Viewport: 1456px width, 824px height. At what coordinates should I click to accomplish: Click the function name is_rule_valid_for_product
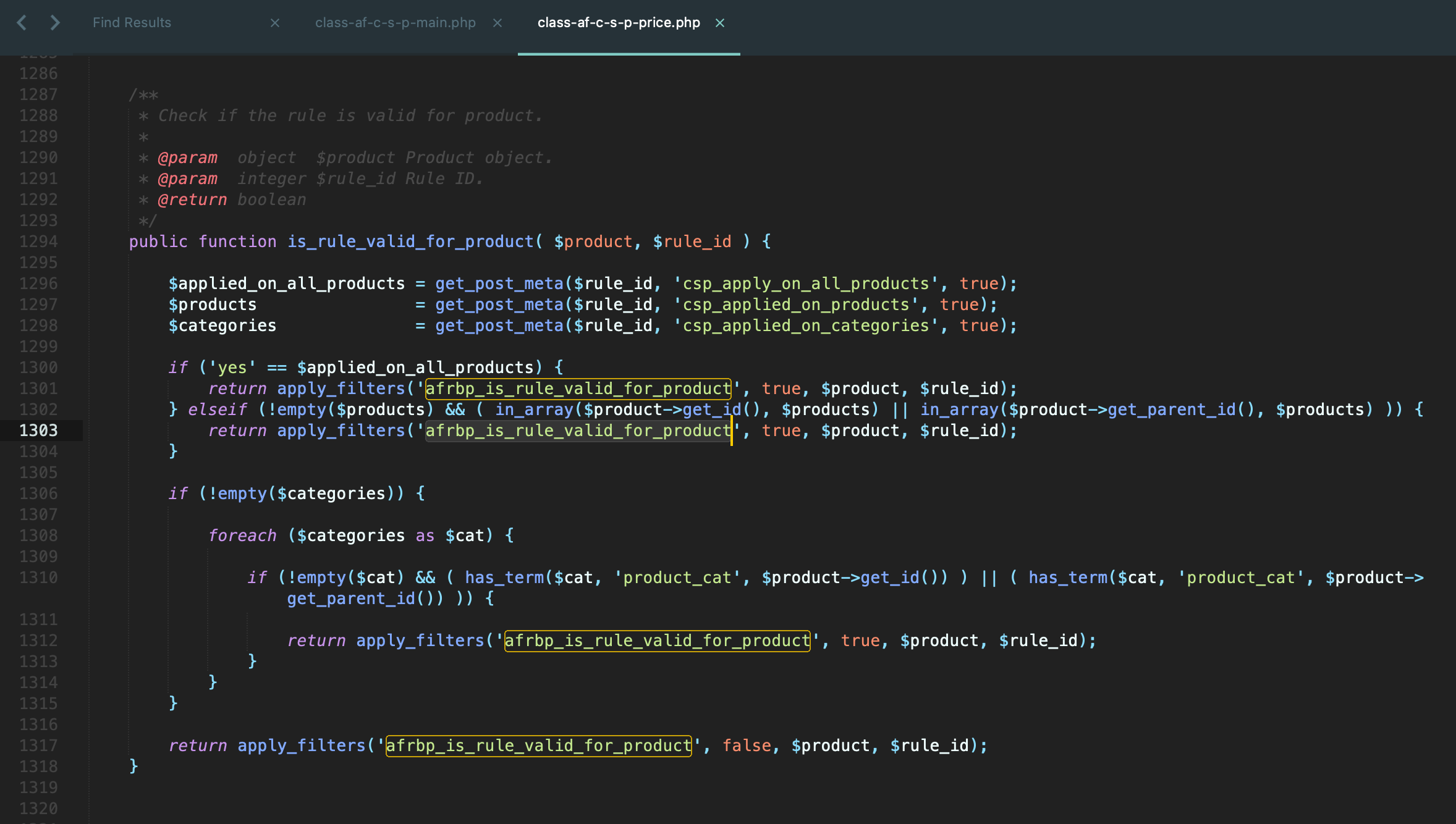click(410, 242)
